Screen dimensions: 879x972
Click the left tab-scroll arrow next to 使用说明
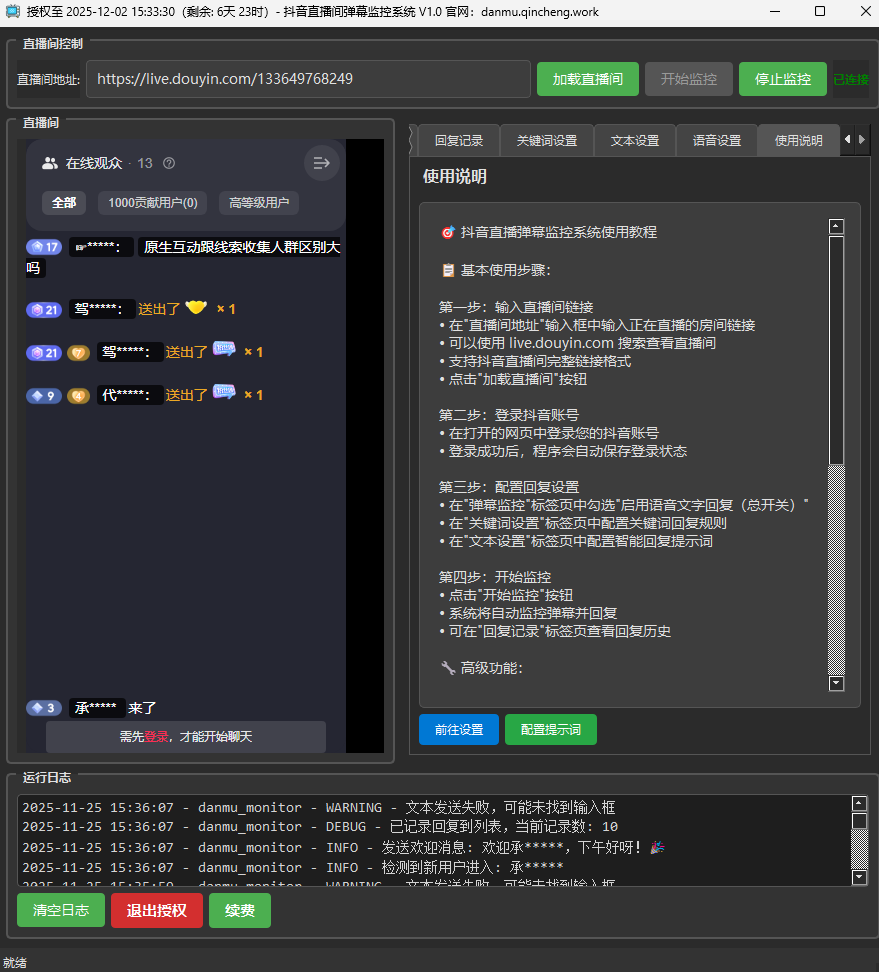pyautogui.click(x=849, y=140)
